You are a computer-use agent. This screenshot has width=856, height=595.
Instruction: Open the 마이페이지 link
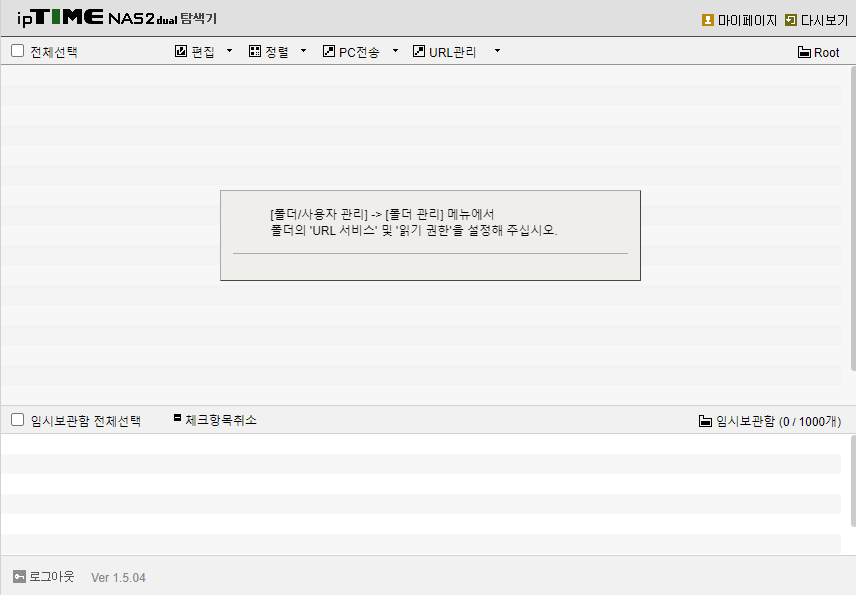747,20
